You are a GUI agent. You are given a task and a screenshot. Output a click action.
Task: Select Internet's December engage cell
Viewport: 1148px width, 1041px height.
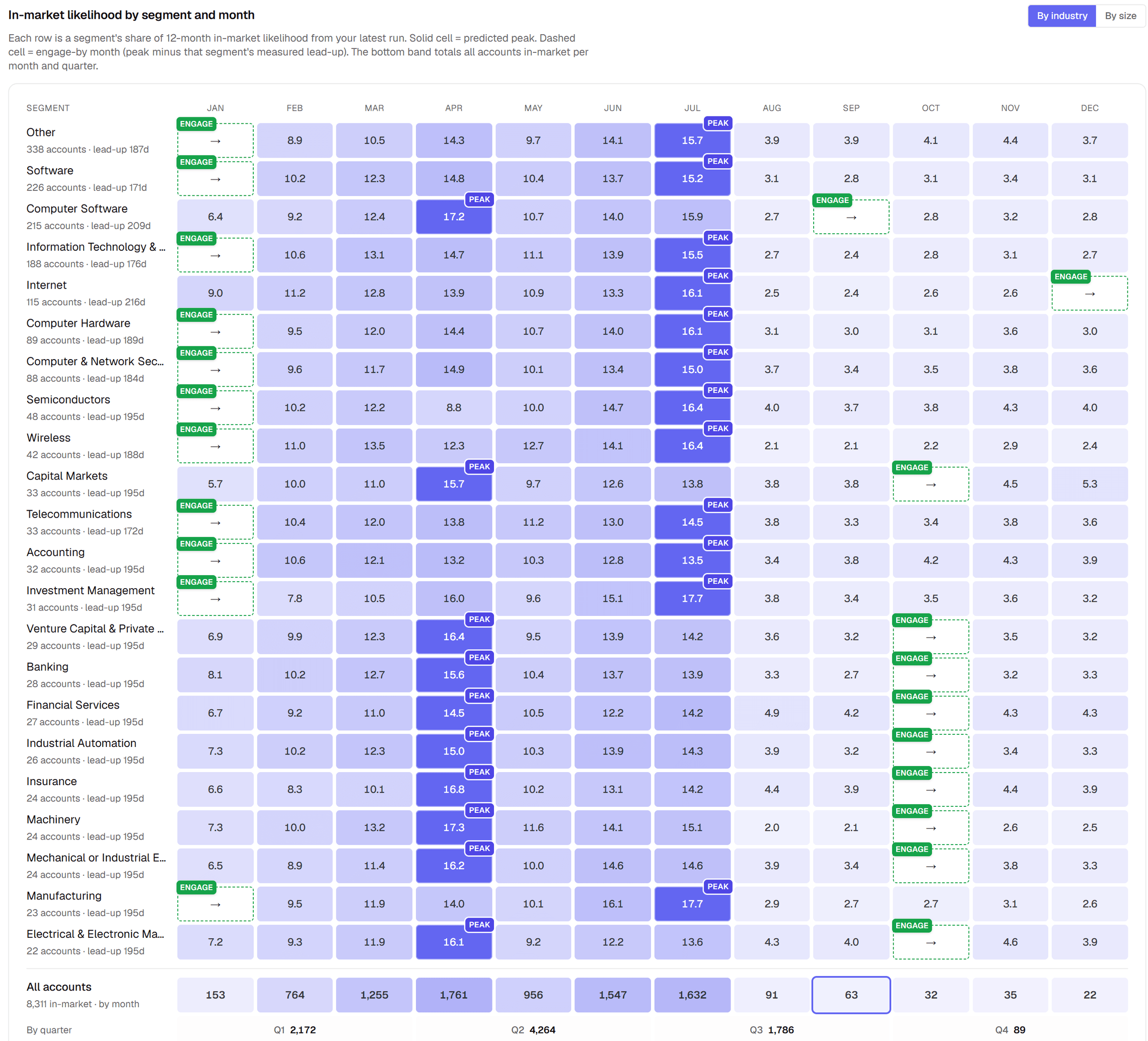[x=1090, y=293]
